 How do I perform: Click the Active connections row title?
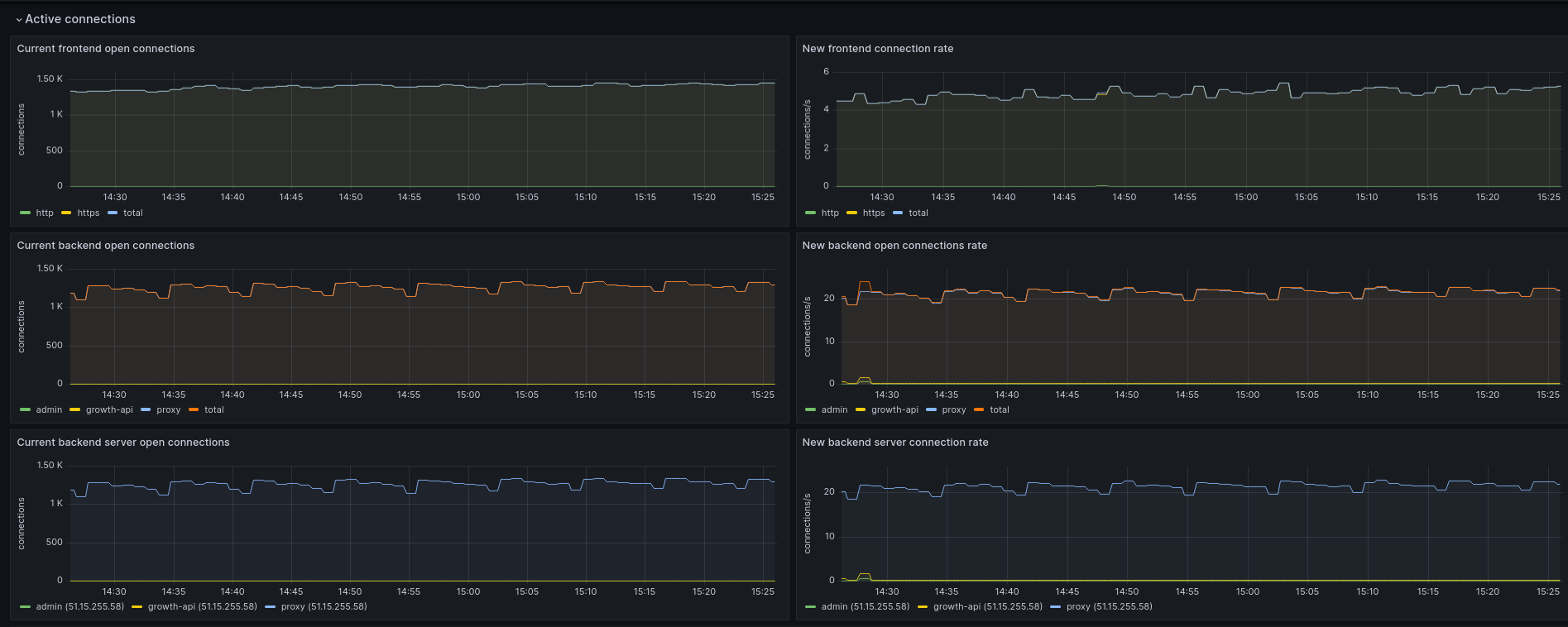coord(80,19)
